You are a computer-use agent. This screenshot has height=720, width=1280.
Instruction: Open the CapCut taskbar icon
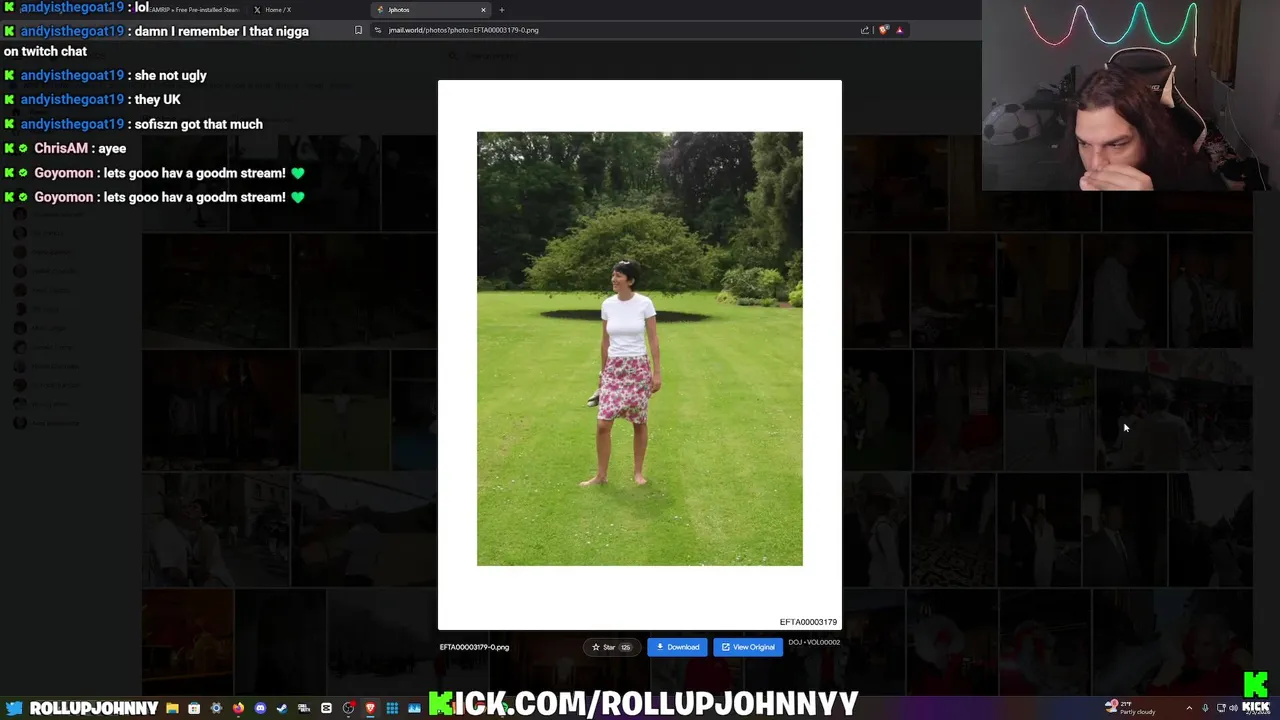pos(326,708)
